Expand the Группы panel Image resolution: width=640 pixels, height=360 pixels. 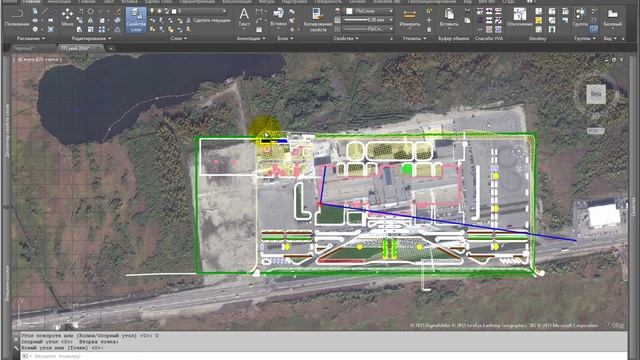[585, 38]
